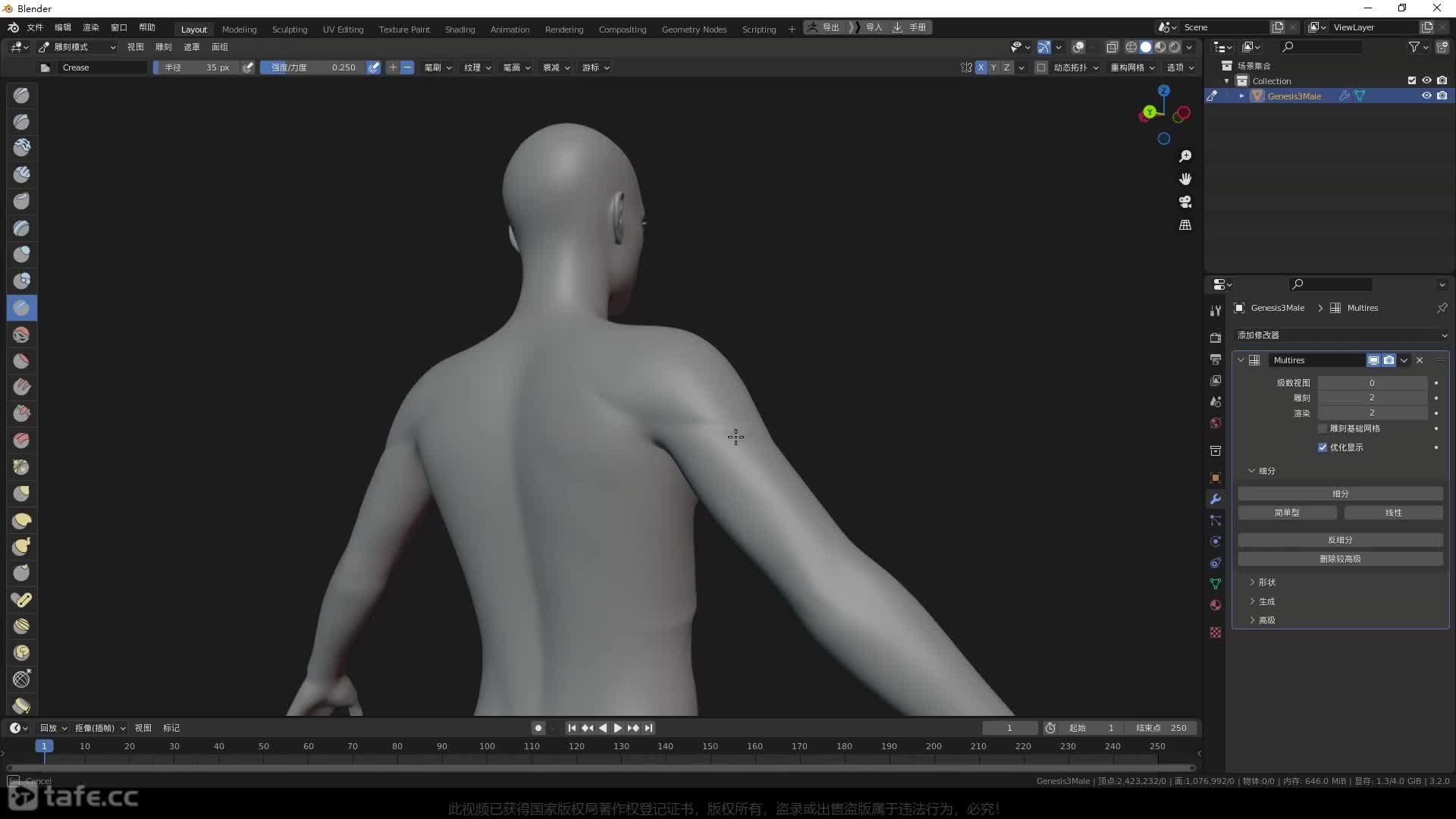
Task: Open the 添加修改器 add modifier dropdown
Action: (x=1341, y=335)
